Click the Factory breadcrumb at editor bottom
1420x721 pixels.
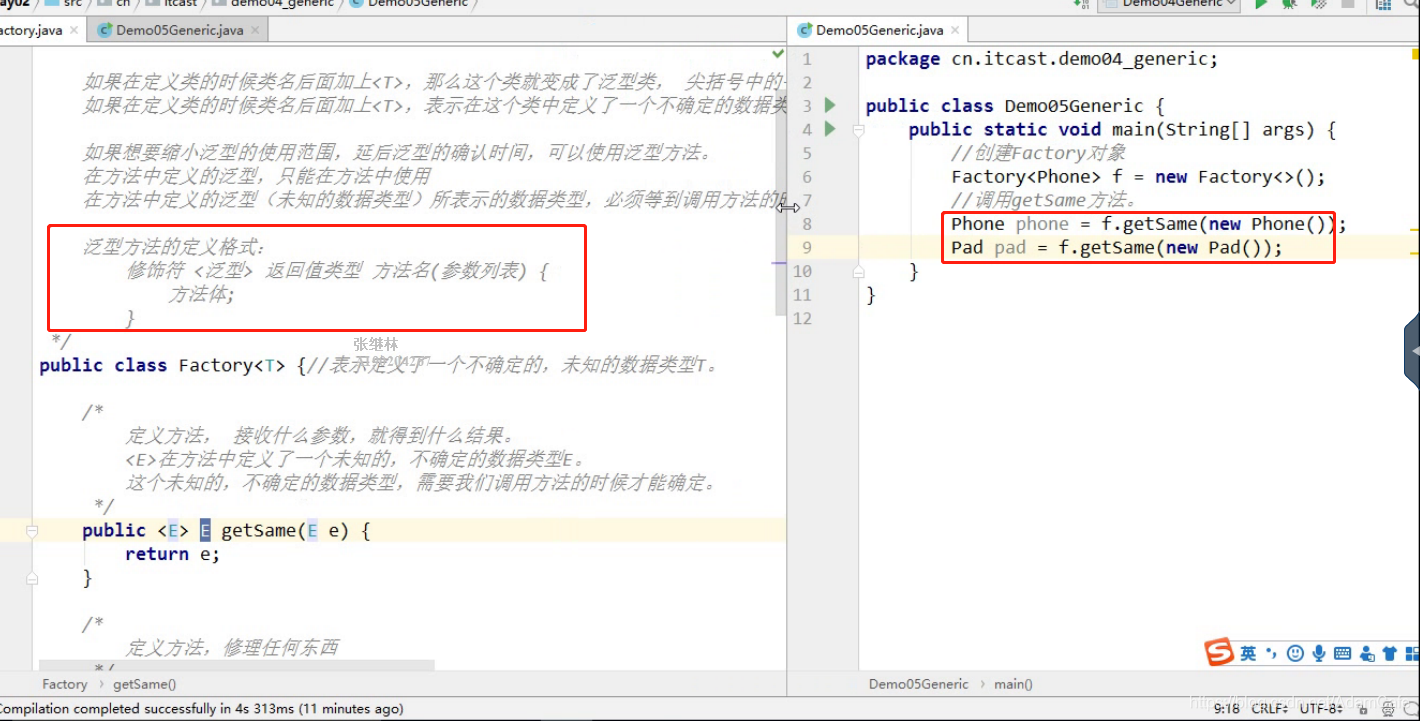point(64,684)
